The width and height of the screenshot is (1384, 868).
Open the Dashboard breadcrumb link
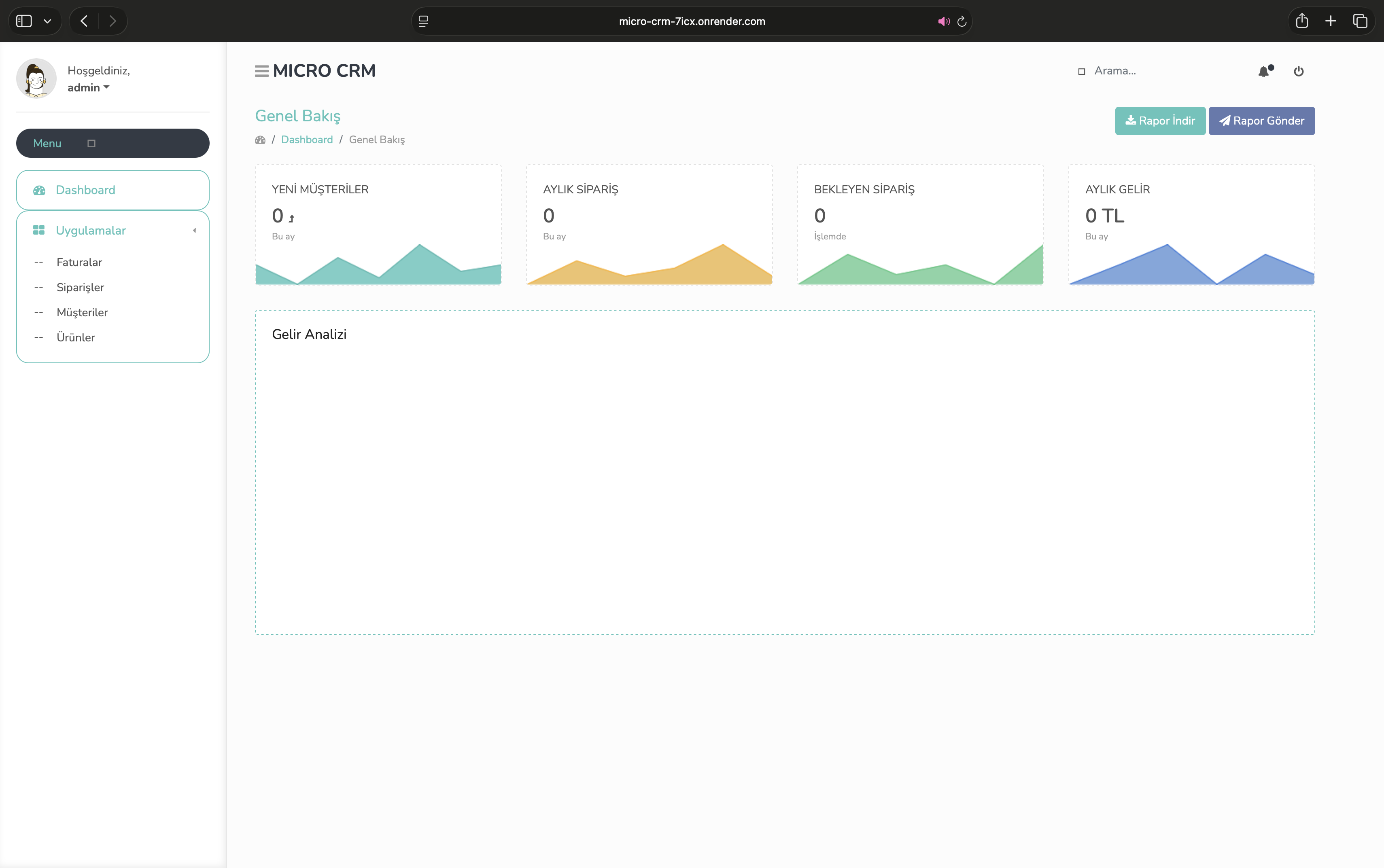(x=307, y=140)
